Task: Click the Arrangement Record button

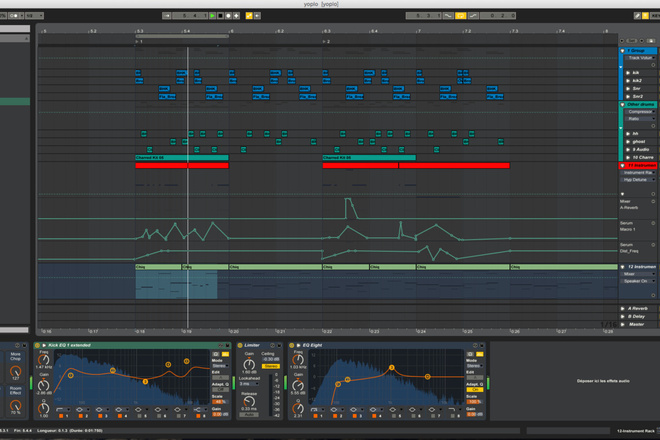Action: 229,16
